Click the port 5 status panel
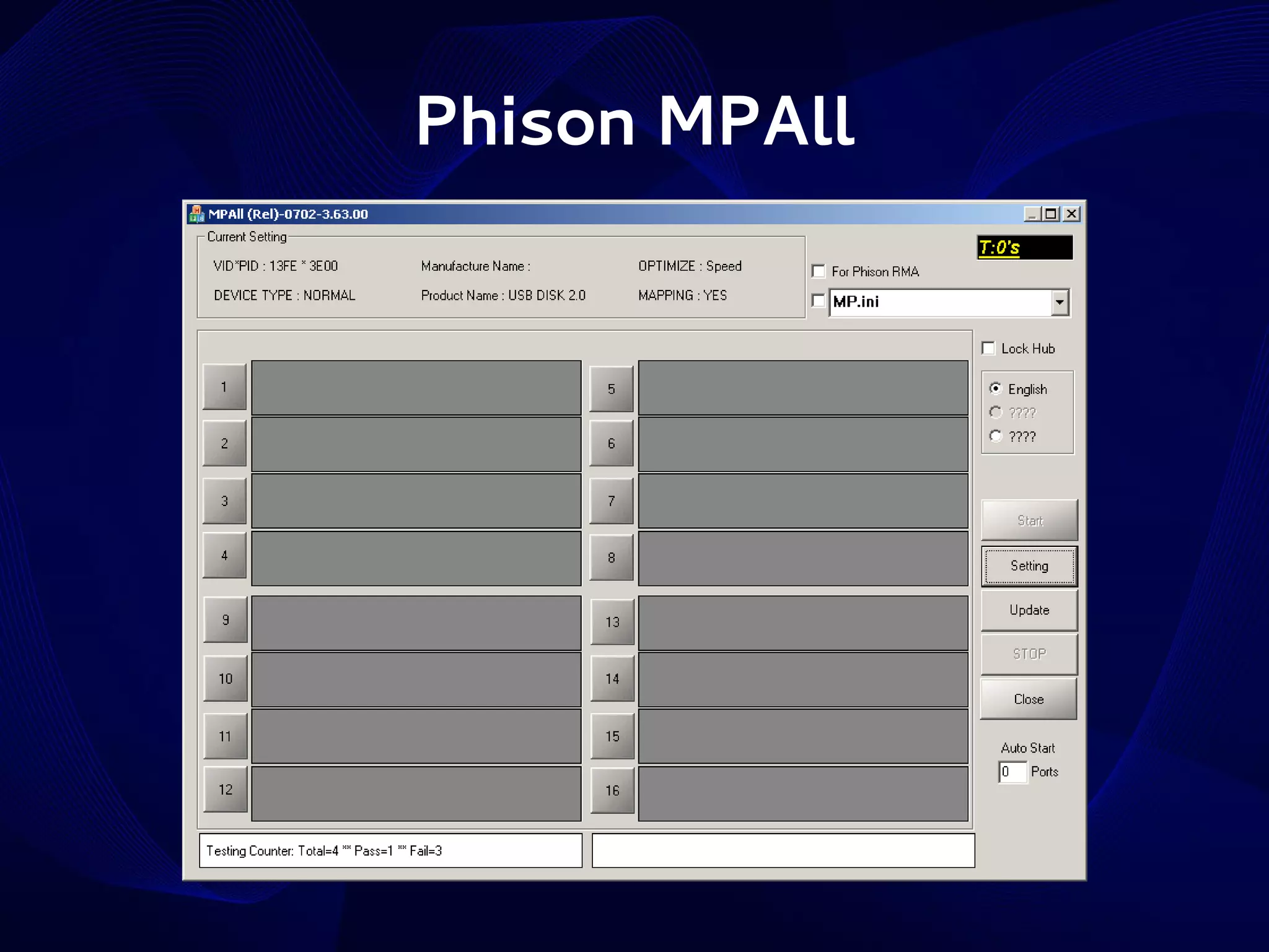 pyautogui.click(x=803, y=388)
